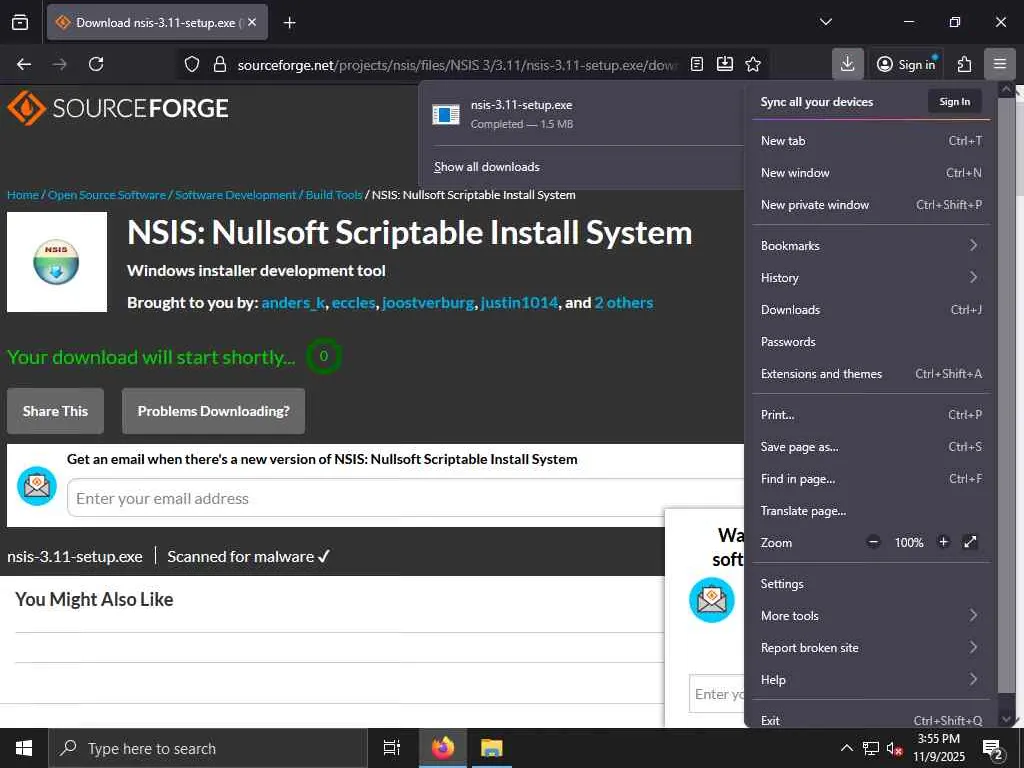Show site security lock information
Image resolution: width=1024 pixels, height=768 pixels.
coord(220,64)
